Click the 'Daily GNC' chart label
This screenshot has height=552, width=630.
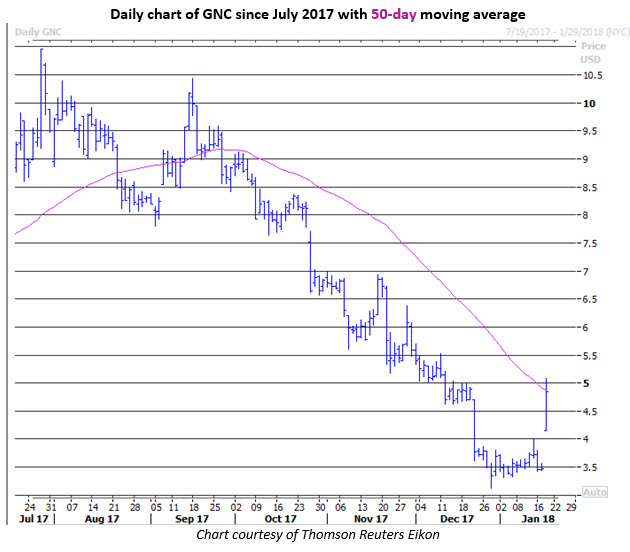(38, 32)
